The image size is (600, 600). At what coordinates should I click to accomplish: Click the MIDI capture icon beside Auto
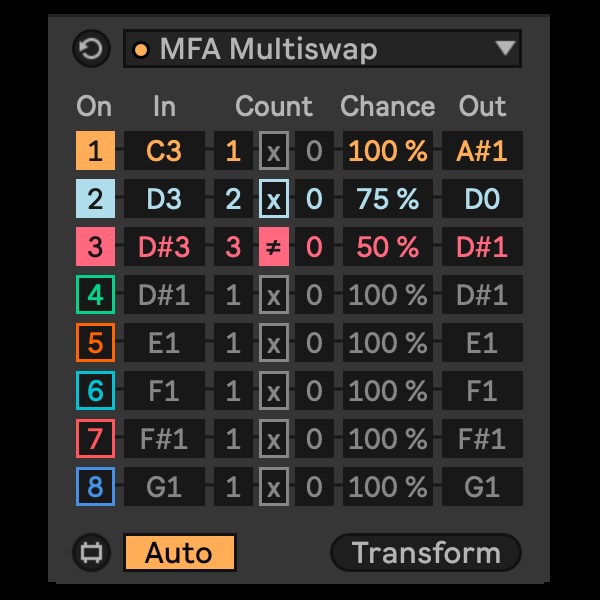91,552
